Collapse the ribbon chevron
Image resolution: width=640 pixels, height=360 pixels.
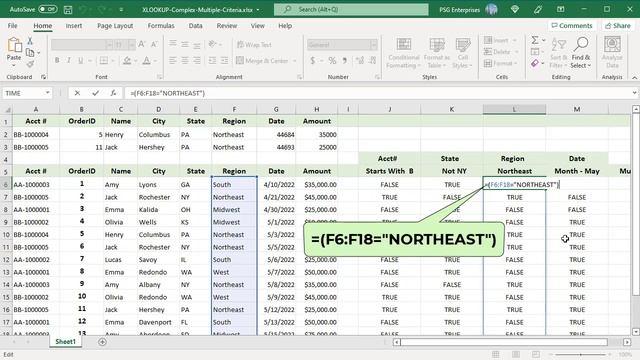[635, 77]
